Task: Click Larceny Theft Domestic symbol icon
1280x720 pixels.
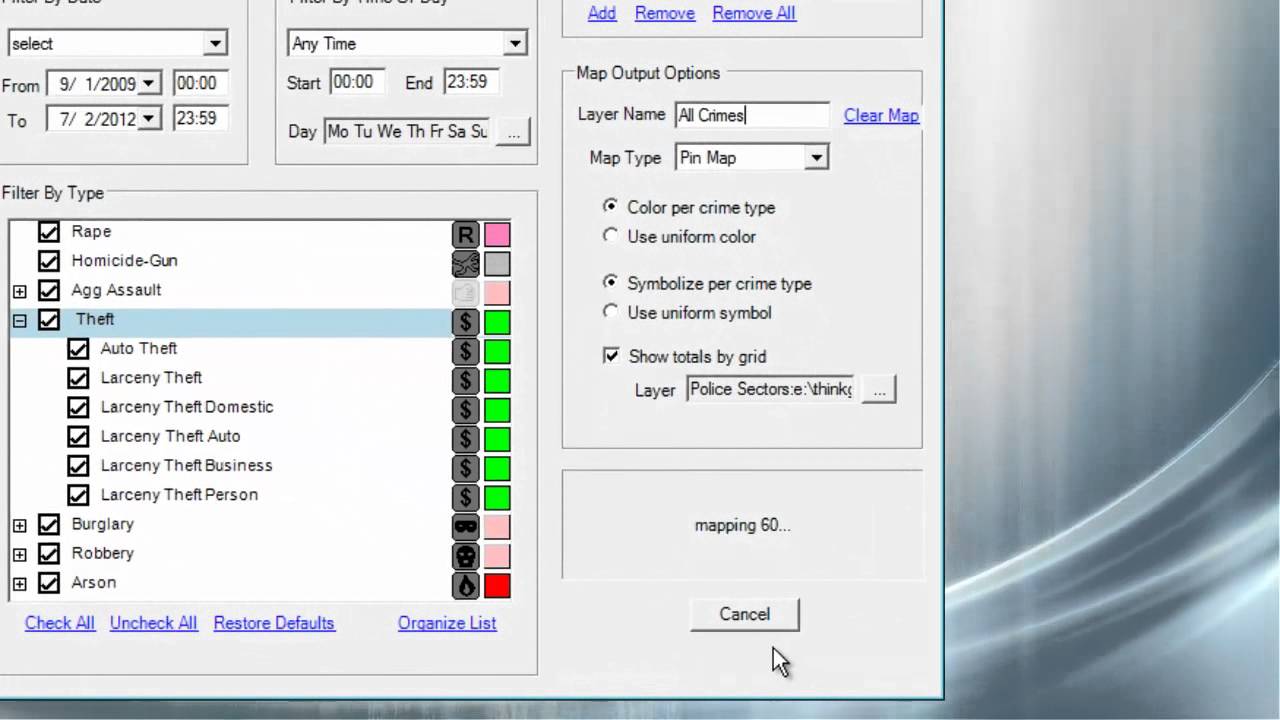Action: pos(466,410)
